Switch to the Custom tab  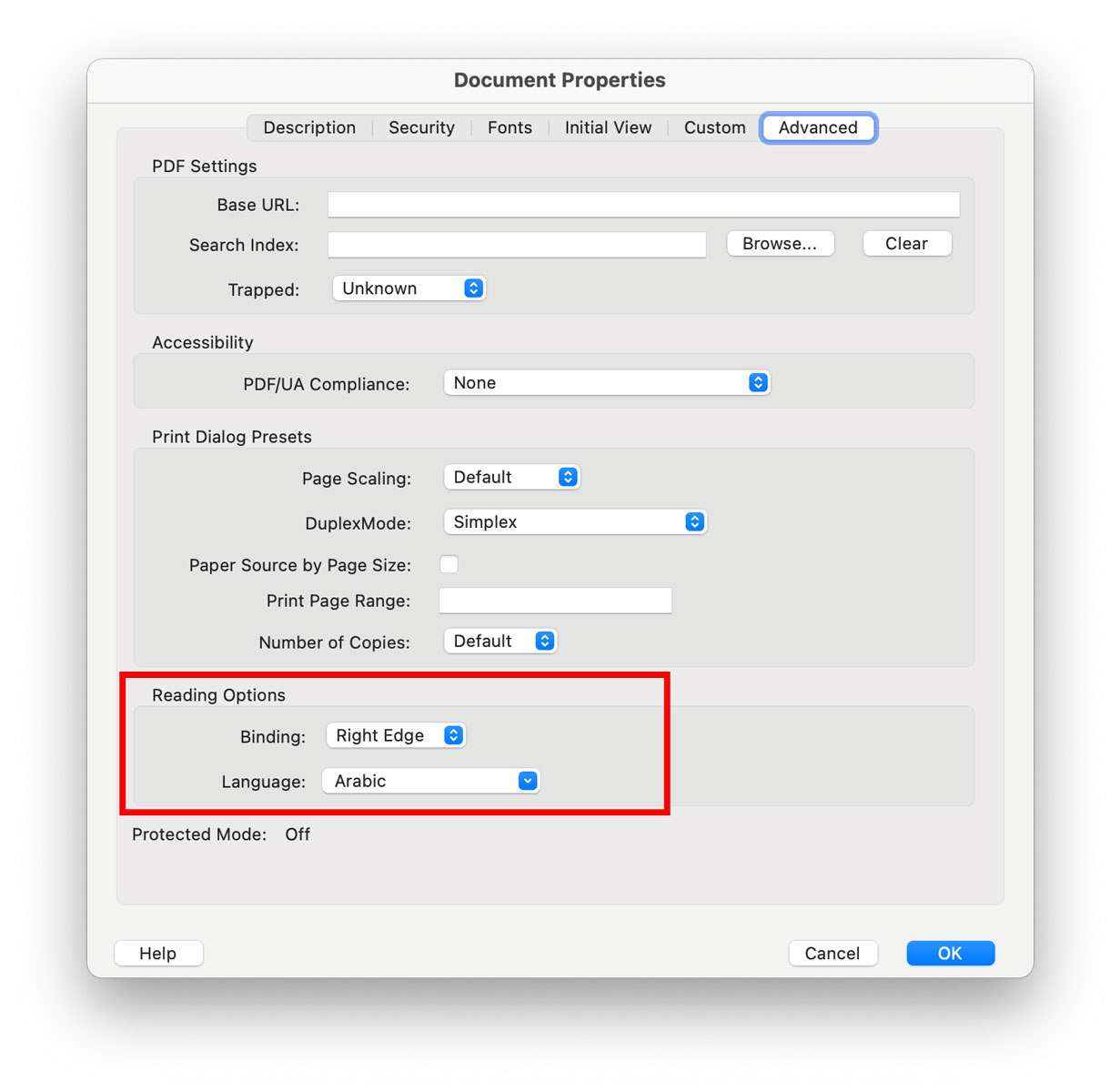tap(714, 127)
